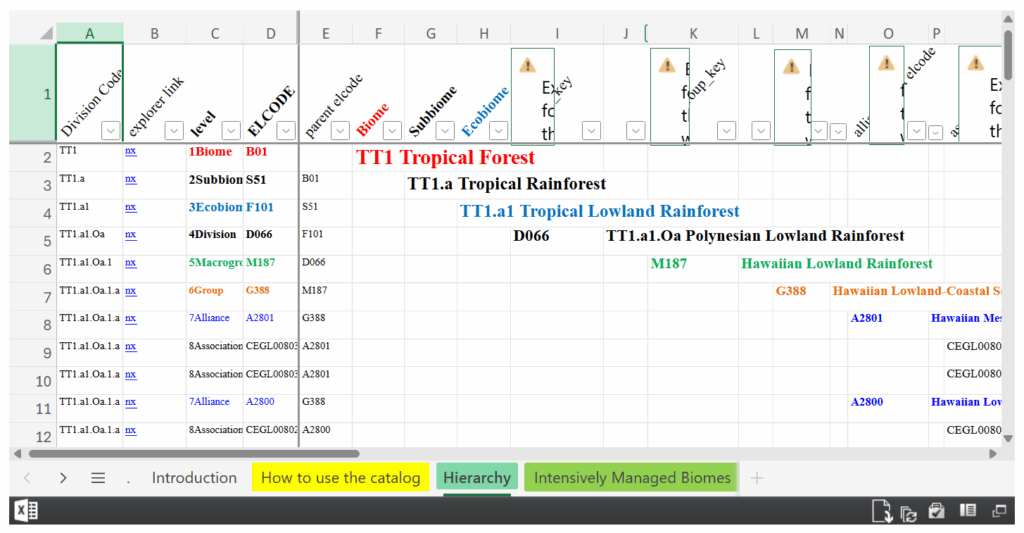The image size is (1024, 533).
Task: Click the add new sheet plus icon
Action: click(x=757, y=478)
